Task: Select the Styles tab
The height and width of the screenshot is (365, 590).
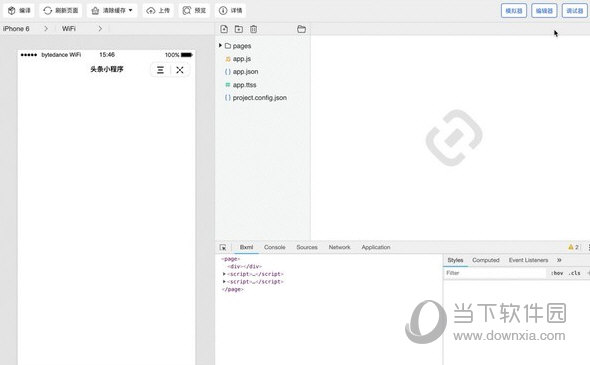Action: click(455, 260)
